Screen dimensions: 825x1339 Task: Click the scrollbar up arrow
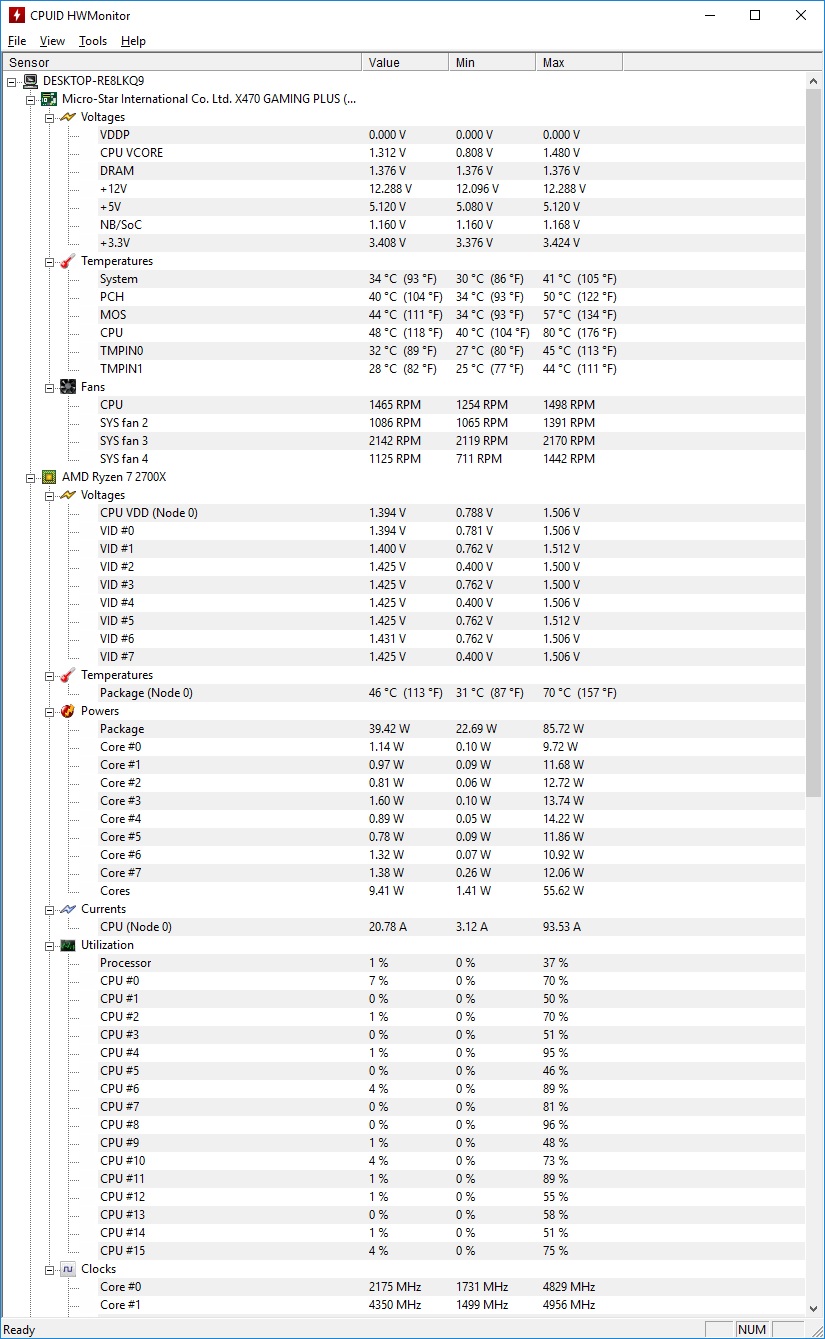(x=814, y=81)
